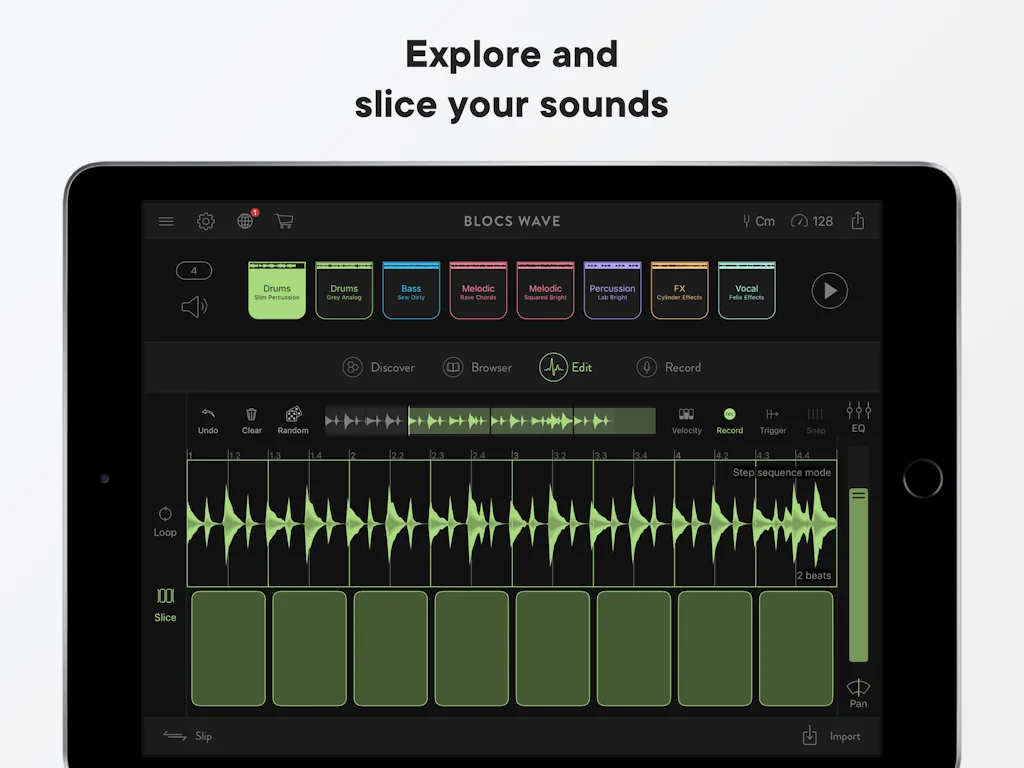This screenshot has width=1024, height=768.
Task: Open the tempo control showing 128
Action: click(812, 221)
